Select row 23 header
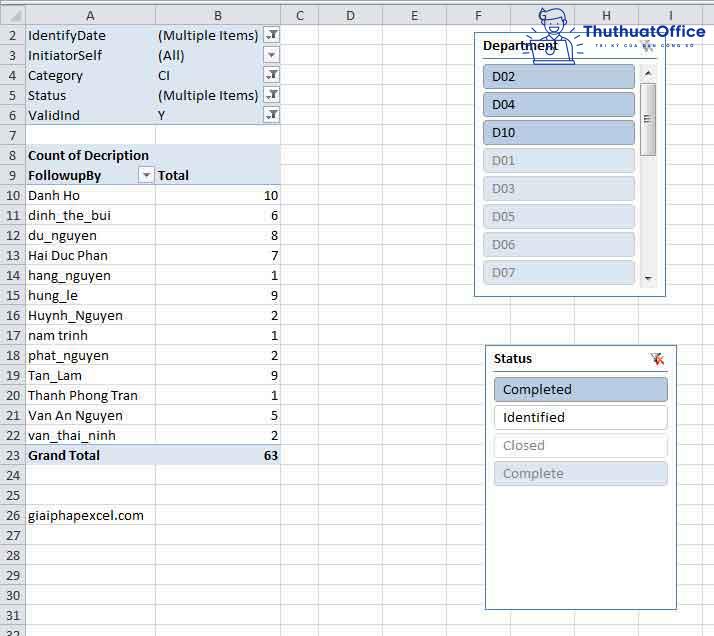Image resolution: width=714 pixels, height=636 pixels. (x=13, y=455)
